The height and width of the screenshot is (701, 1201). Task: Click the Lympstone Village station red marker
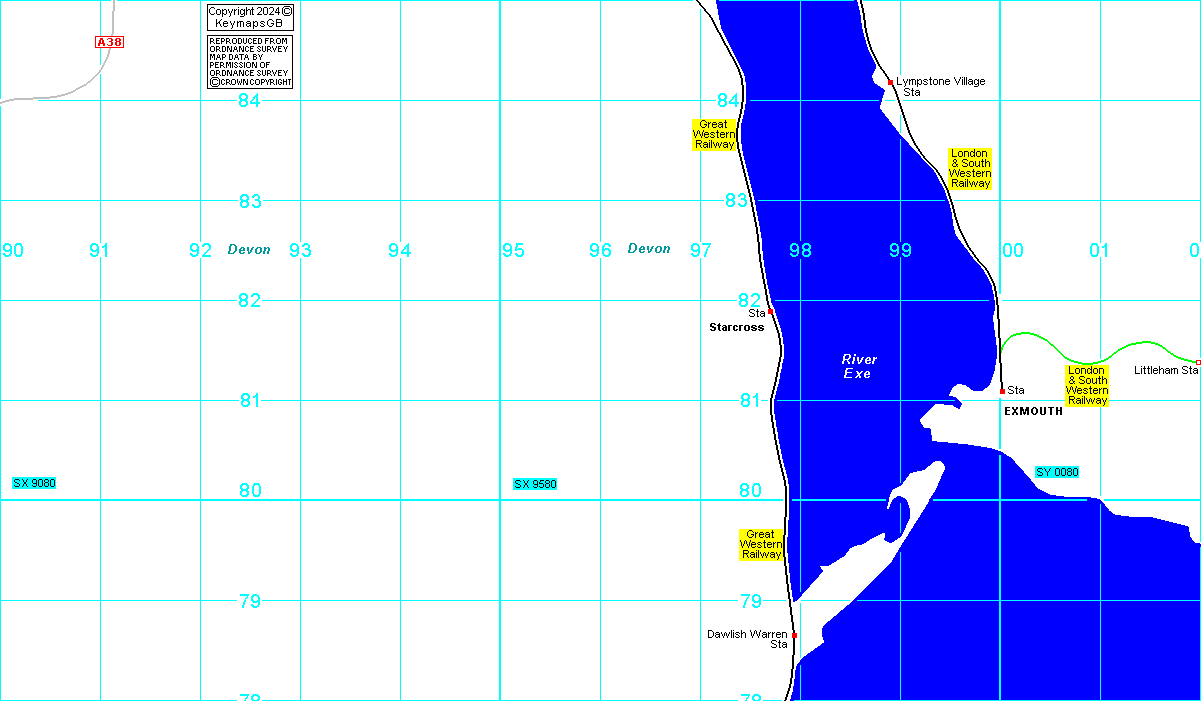click(890, 82)
